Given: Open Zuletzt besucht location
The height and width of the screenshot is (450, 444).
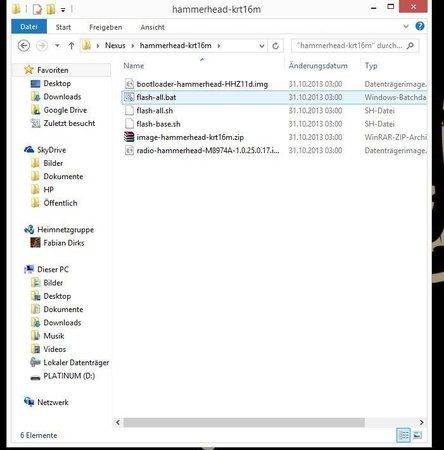Looking at the screenshot, I should pos(69,123).
